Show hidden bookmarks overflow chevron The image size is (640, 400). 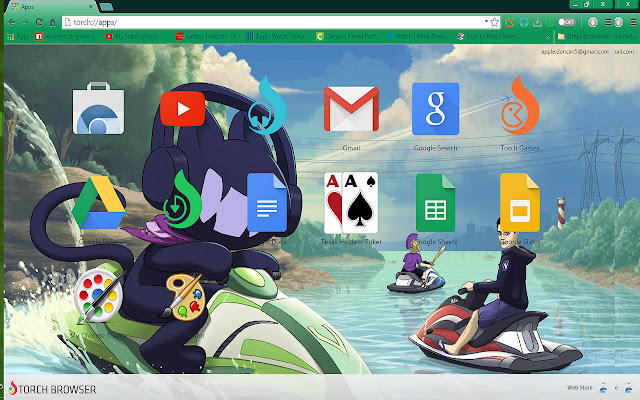(x=548, y=37)
